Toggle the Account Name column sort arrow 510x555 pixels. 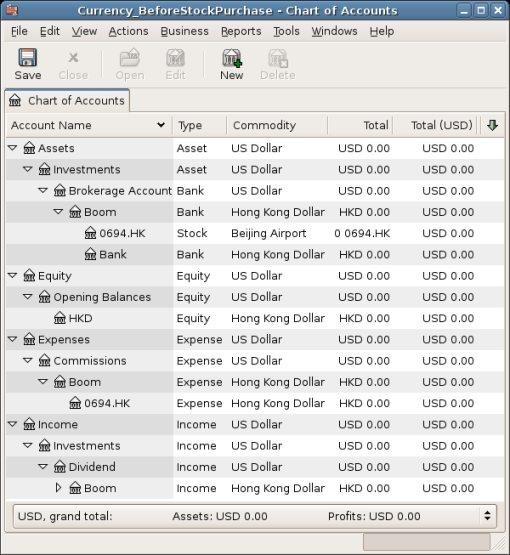click(x=161, y=125)
